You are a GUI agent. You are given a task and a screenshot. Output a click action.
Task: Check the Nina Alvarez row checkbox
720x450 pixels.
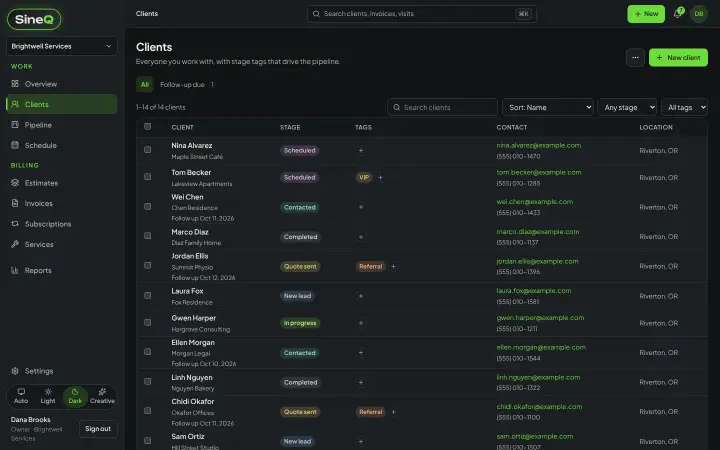point(147,150)
